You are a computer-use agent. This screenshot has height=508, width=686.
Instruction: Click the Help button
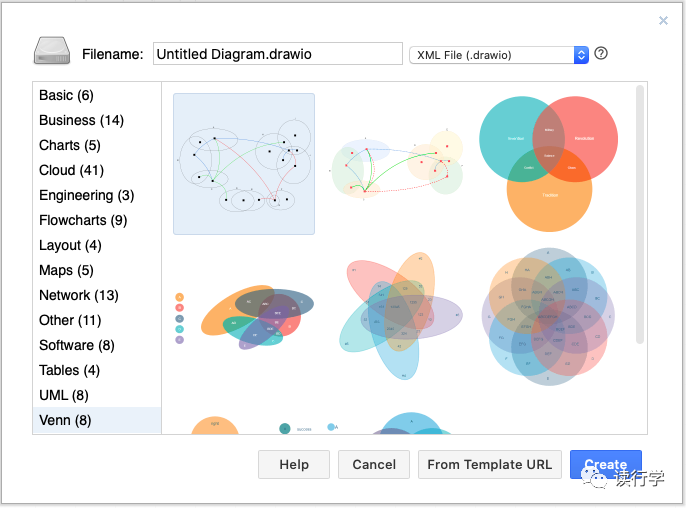click(294, 464)
